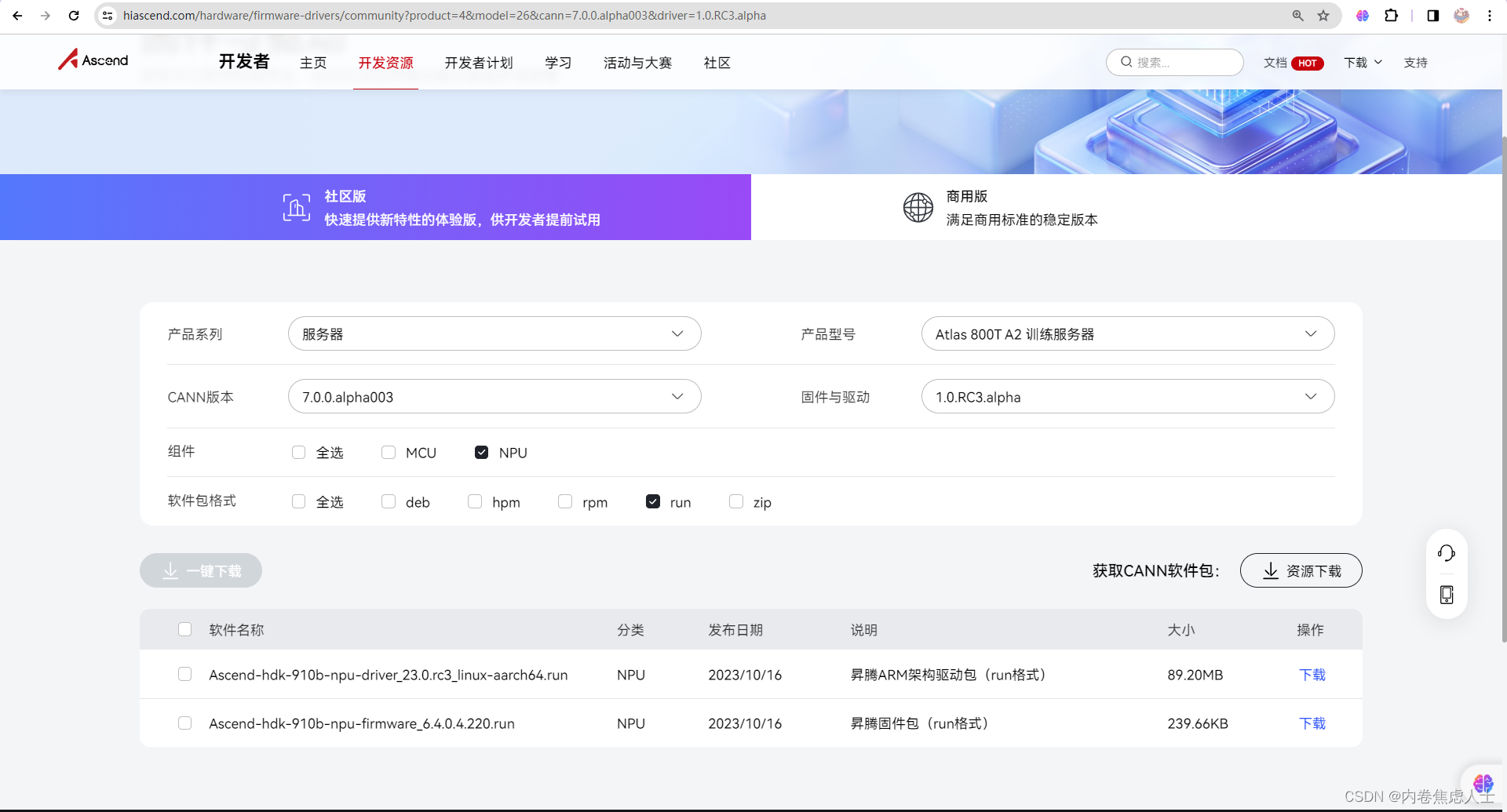Click the mobile phone icon in side widget
Screen dimensions: 1507x812
click(x=1447, y=595)
